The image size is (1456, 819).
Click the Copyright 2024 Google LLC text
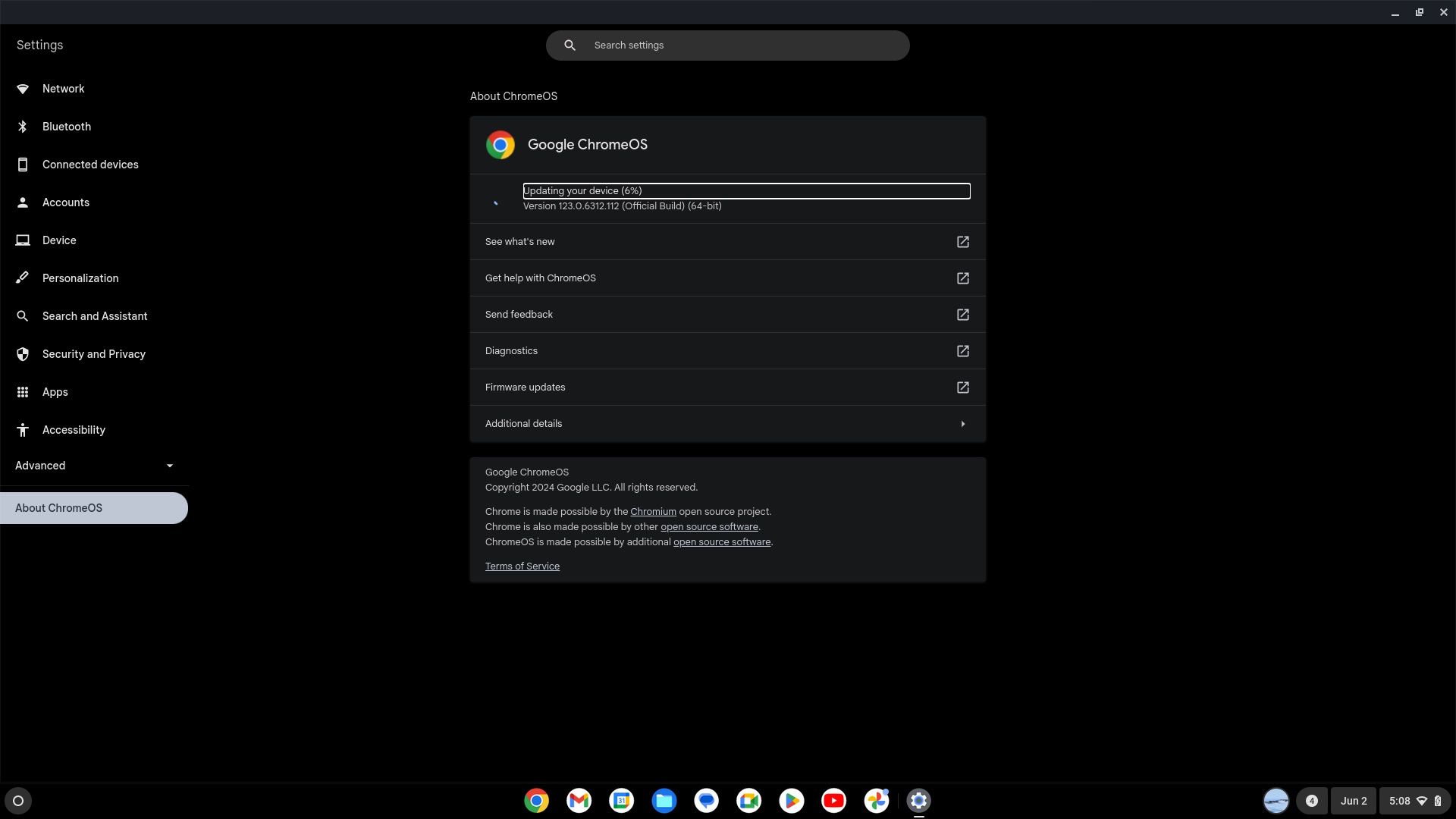pos(591,488)
